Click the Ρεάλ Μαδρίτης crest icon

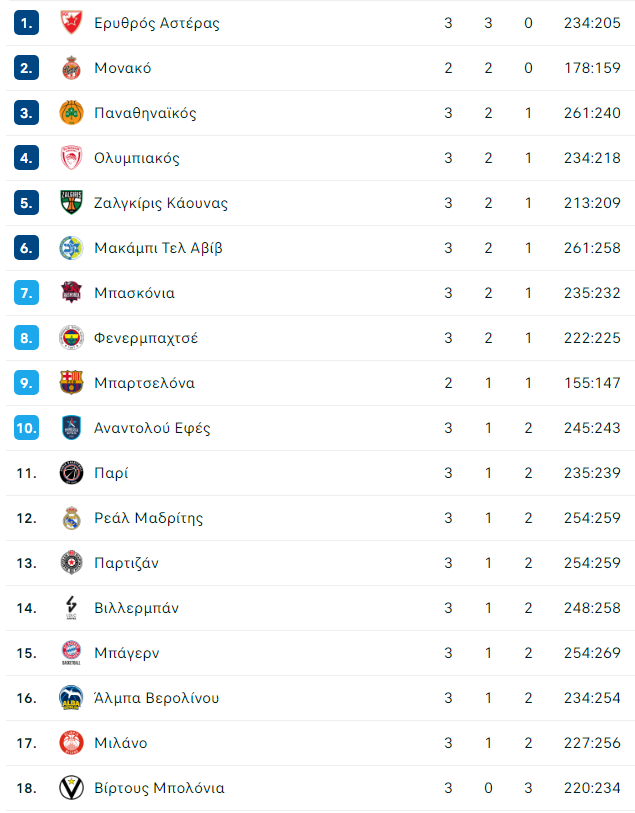click(70, 518)
